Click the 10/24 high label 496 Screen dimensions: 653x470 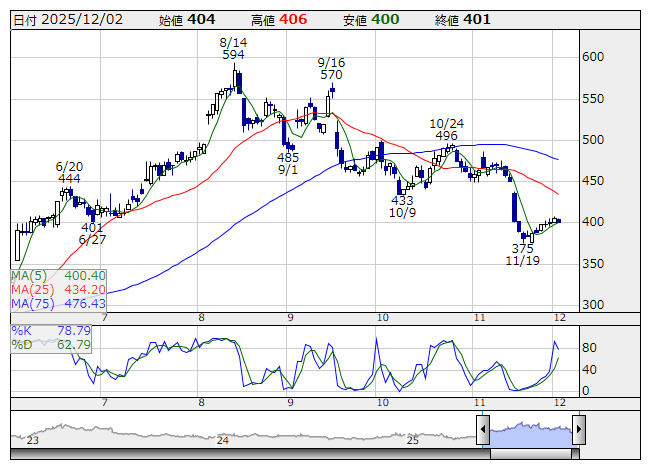(x=446, y=135)
